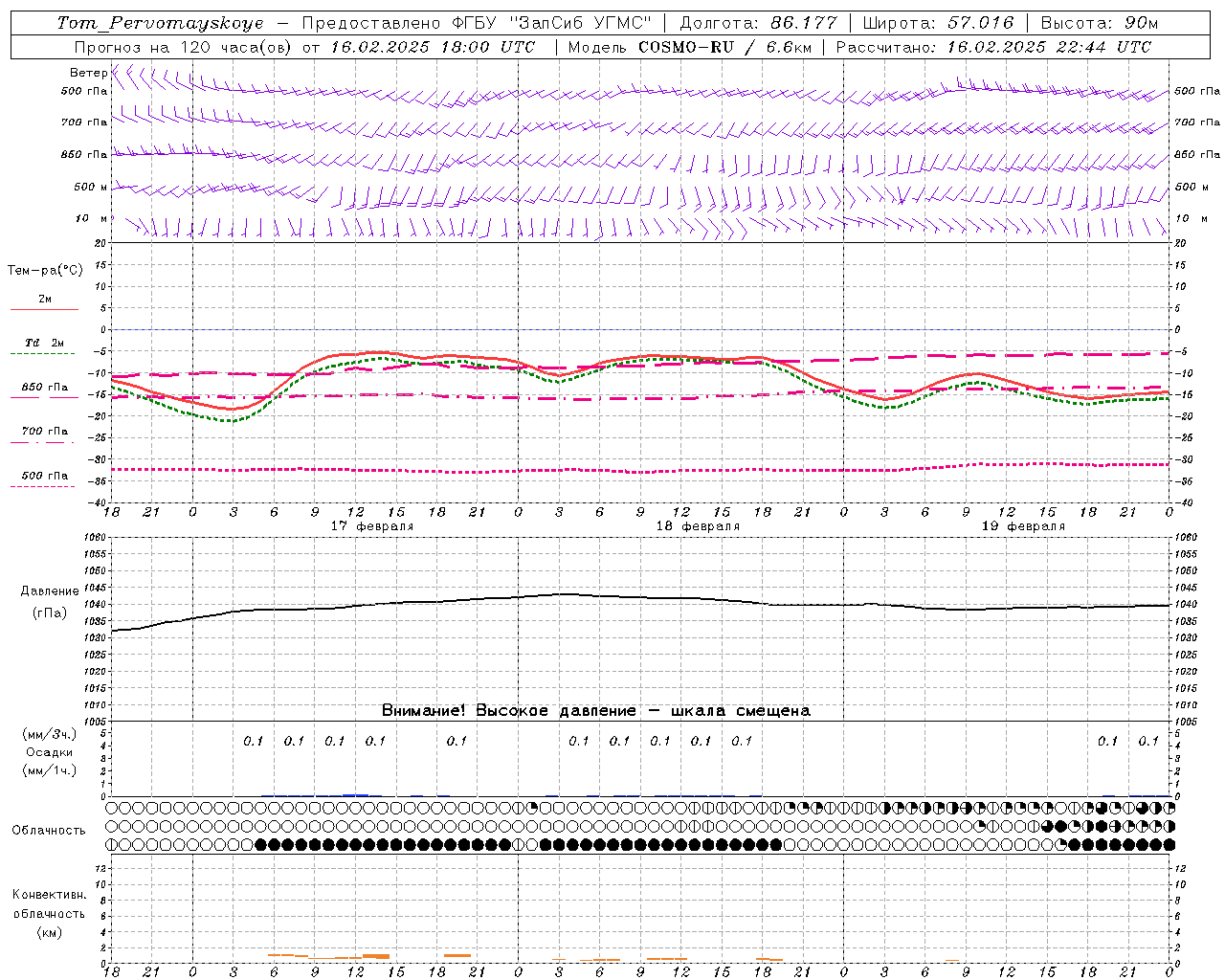Select the forecast start 16.02.2025 18:00 UTC
Image resolution: width=1225 pixels, height=980 pixels.
(433, 47)
